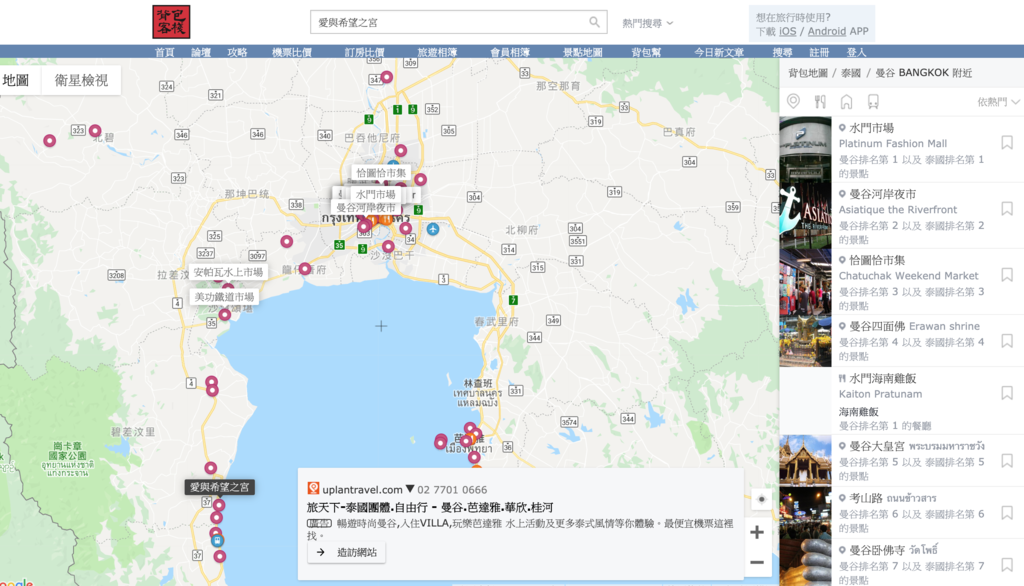
Task: Click the uplantravel.com ad headline
Action: pos(430,507)
